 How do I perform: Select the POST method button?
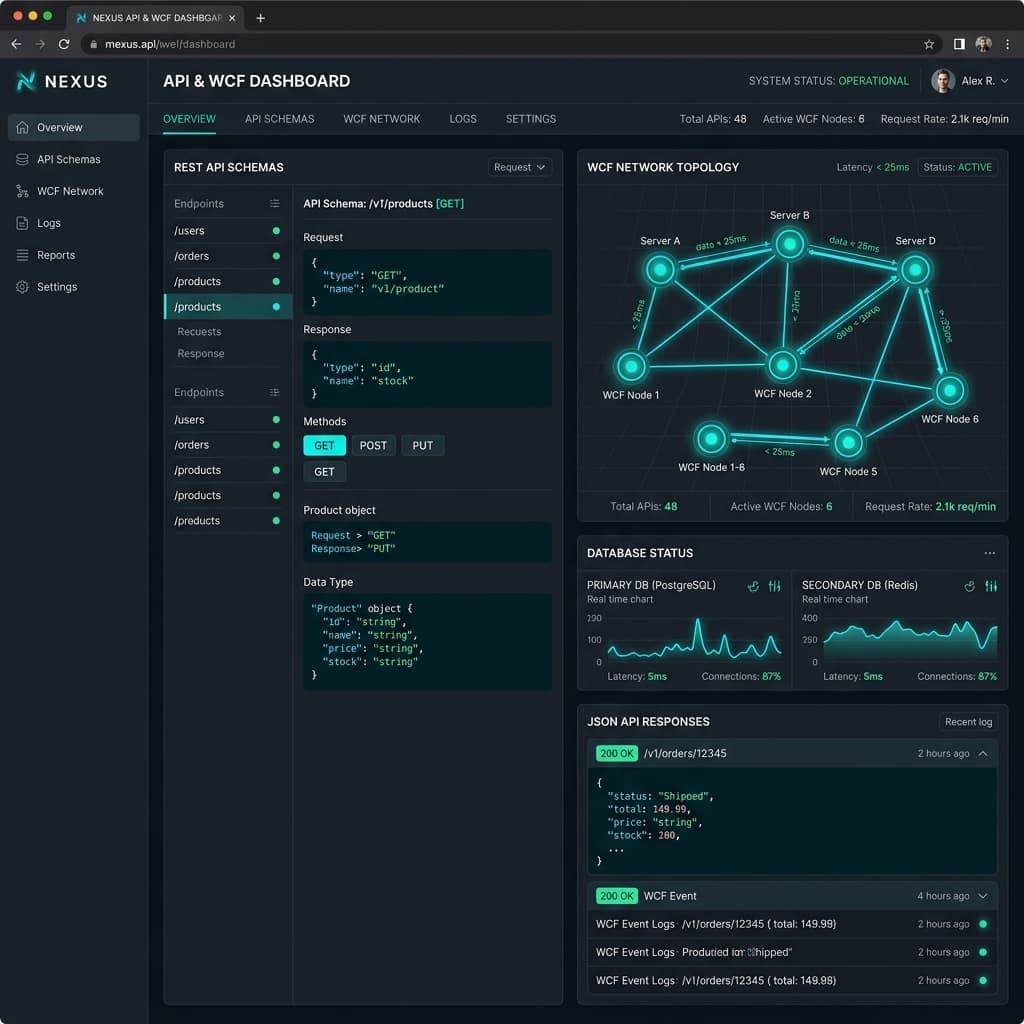tap(374, 445)
